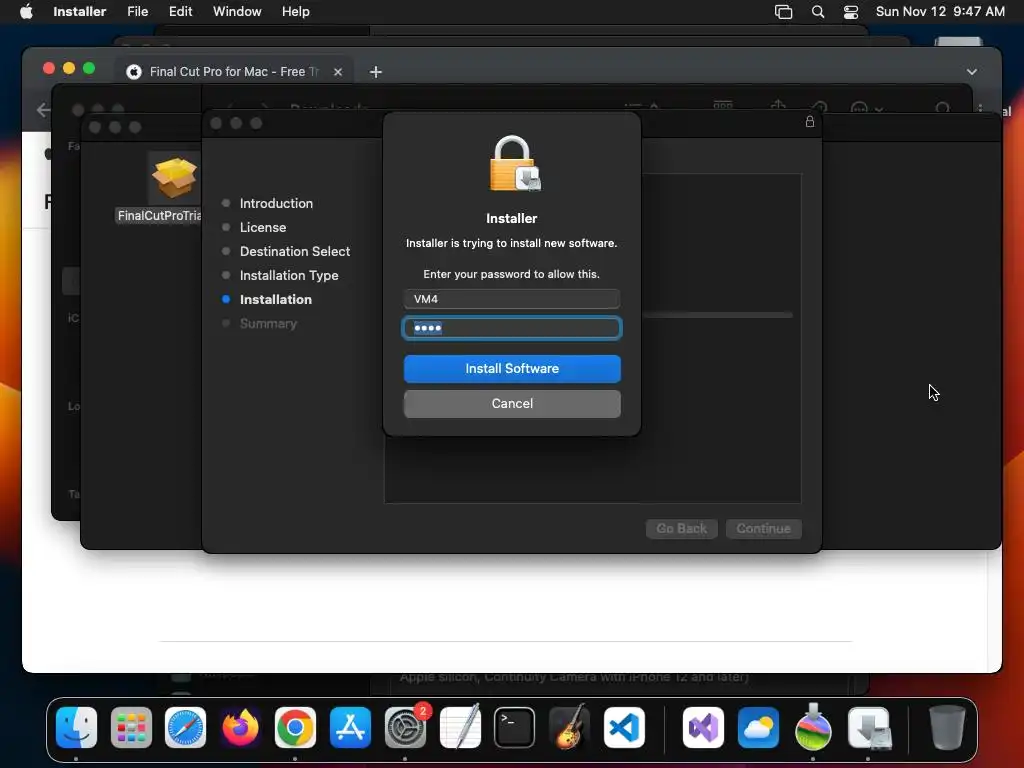Select the Final Cut Pro for Mac browser tab
The image size is (1024, 768).
[235, 72]
